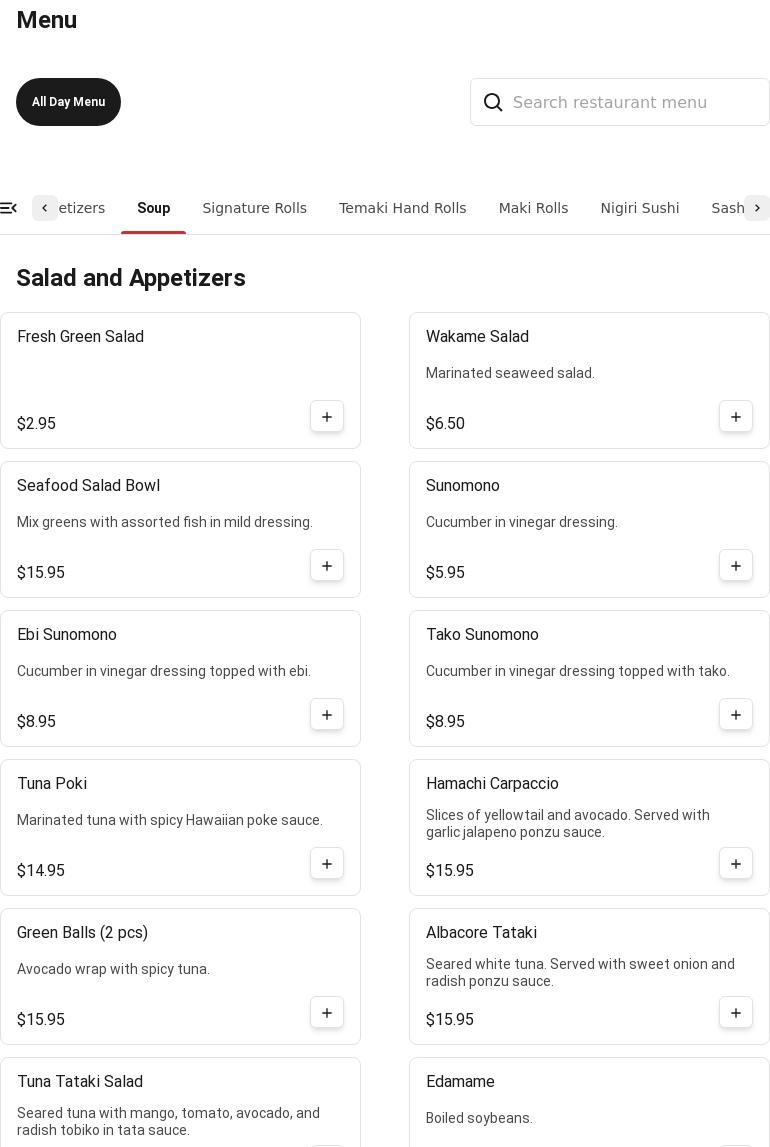This screenshot has height=1147, width=770.
Task: Open the Temaki Hand Rolls tab
Action: click(x=402, y=208)
